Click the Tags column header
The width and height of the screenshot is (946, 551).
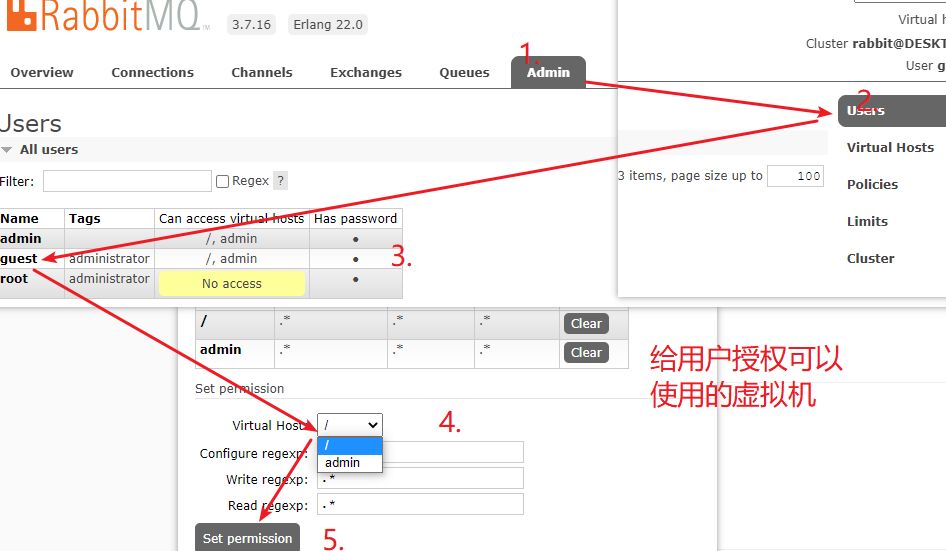coord(84,218)
